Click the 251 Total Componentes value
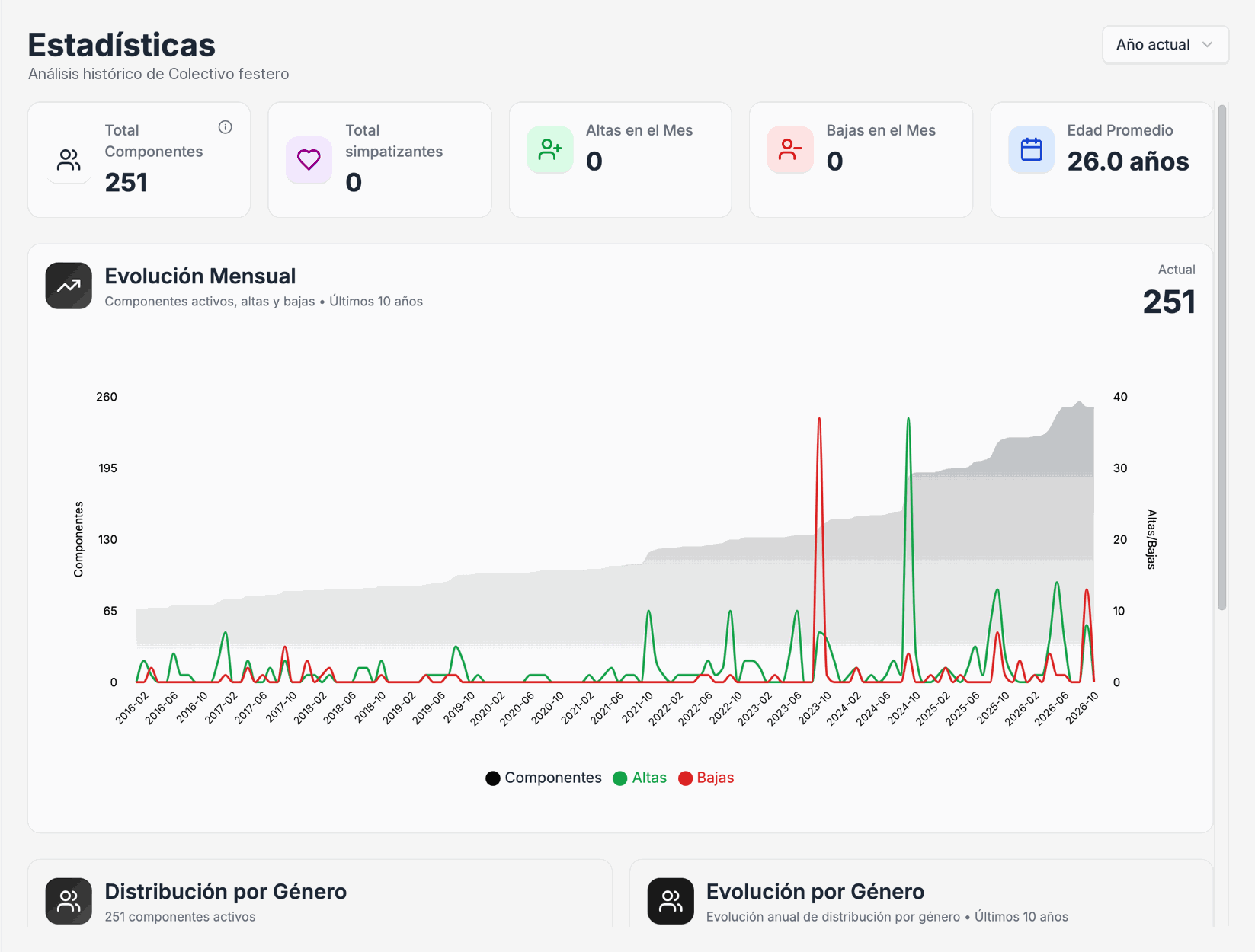Viewport: 1255px width, 952px height. click(x=126, y=183)
